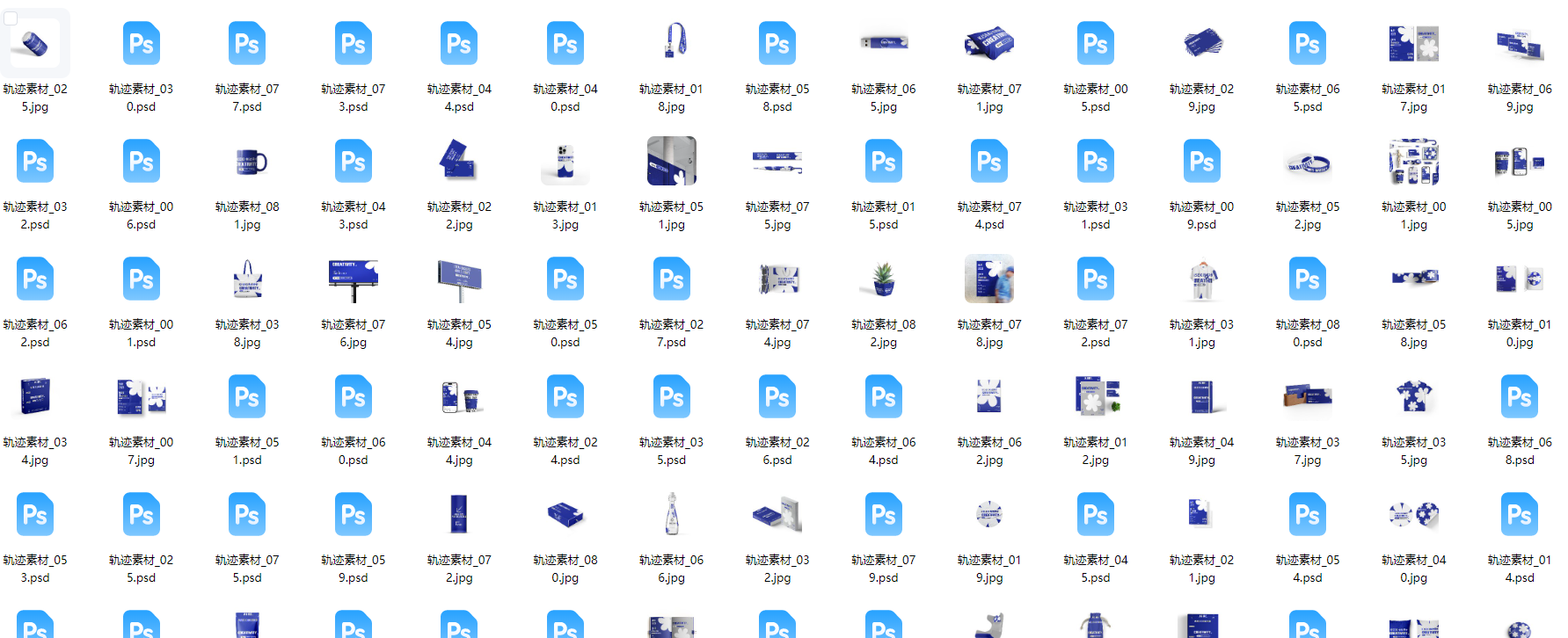Select the mug thumbnail 轨迹素材_081.jpg
This screenshot has height=638, width=1568.
click(250, 162)
